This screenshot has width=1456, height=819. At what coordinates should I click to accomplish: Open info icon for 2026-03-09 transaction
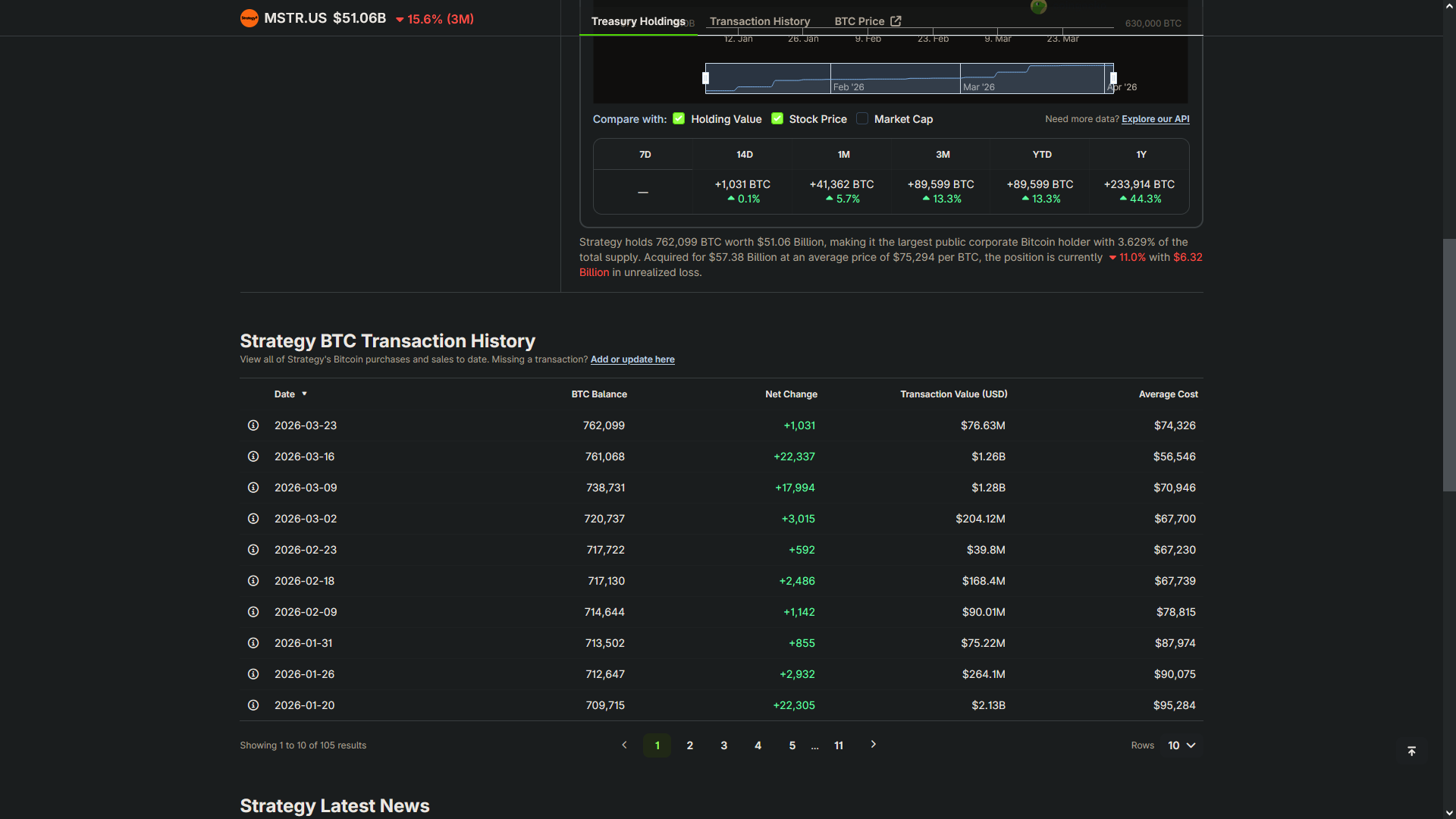253,488
